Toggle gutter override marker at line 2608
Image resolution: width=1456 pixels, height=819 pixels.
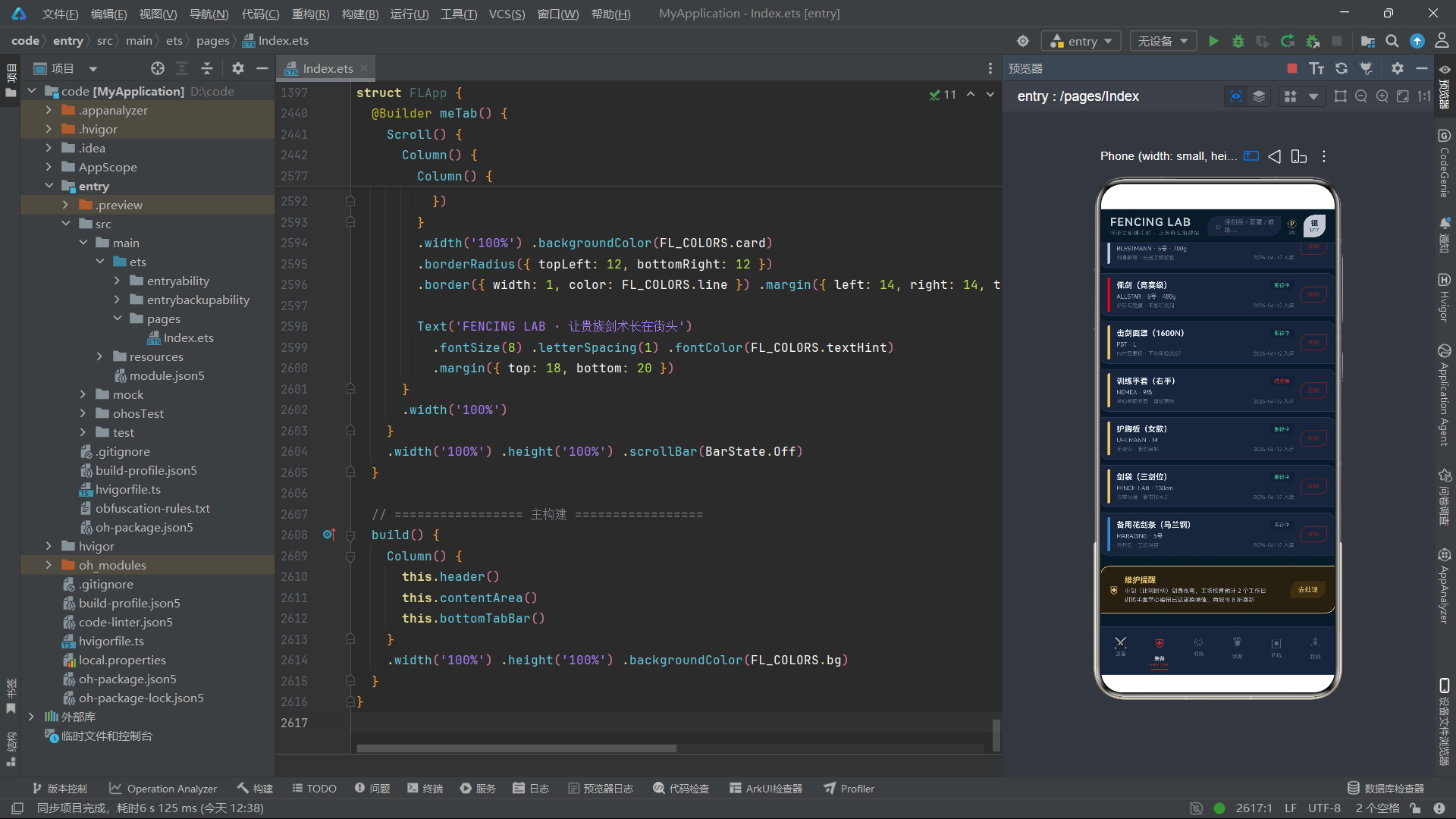pos(329,535)
